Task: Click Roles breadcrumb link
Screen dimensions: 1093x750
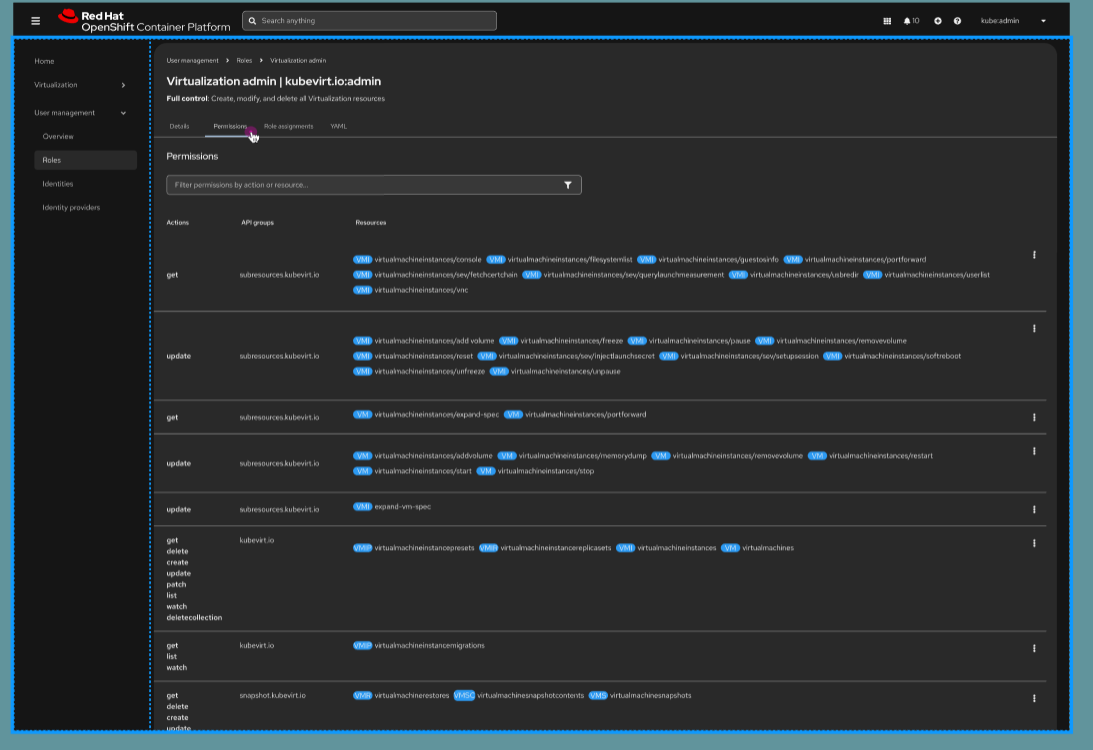Action: 244,61
